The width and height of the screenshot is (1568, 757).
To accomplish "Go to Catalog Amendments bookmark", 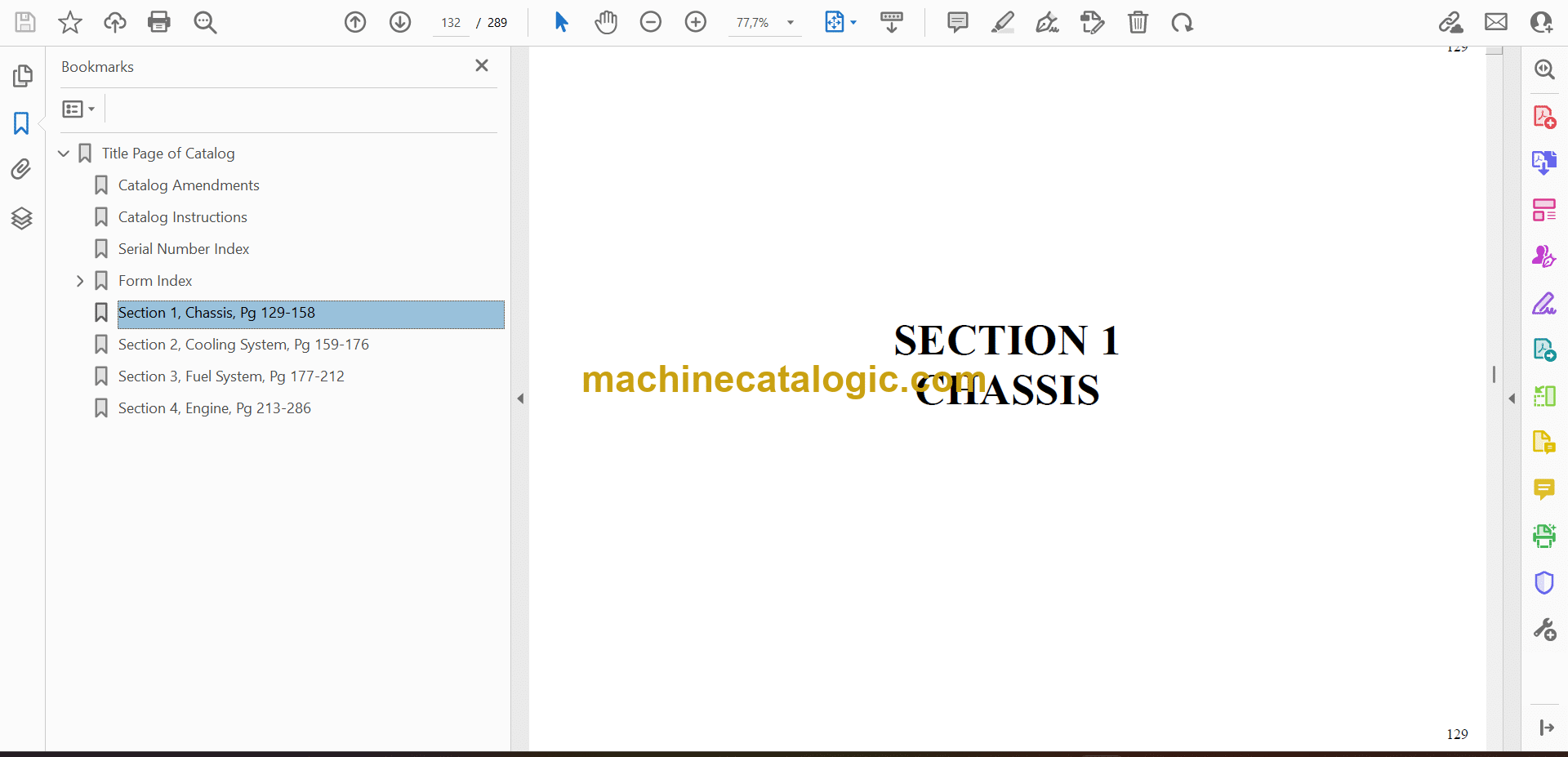I will coord(189,185).
